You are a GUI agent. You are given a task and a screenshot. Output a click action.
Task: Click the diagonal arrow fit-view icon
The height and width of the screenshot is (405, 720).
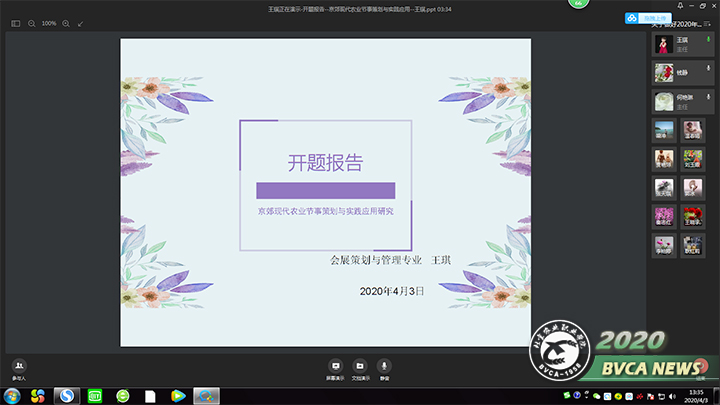(81, 23)
